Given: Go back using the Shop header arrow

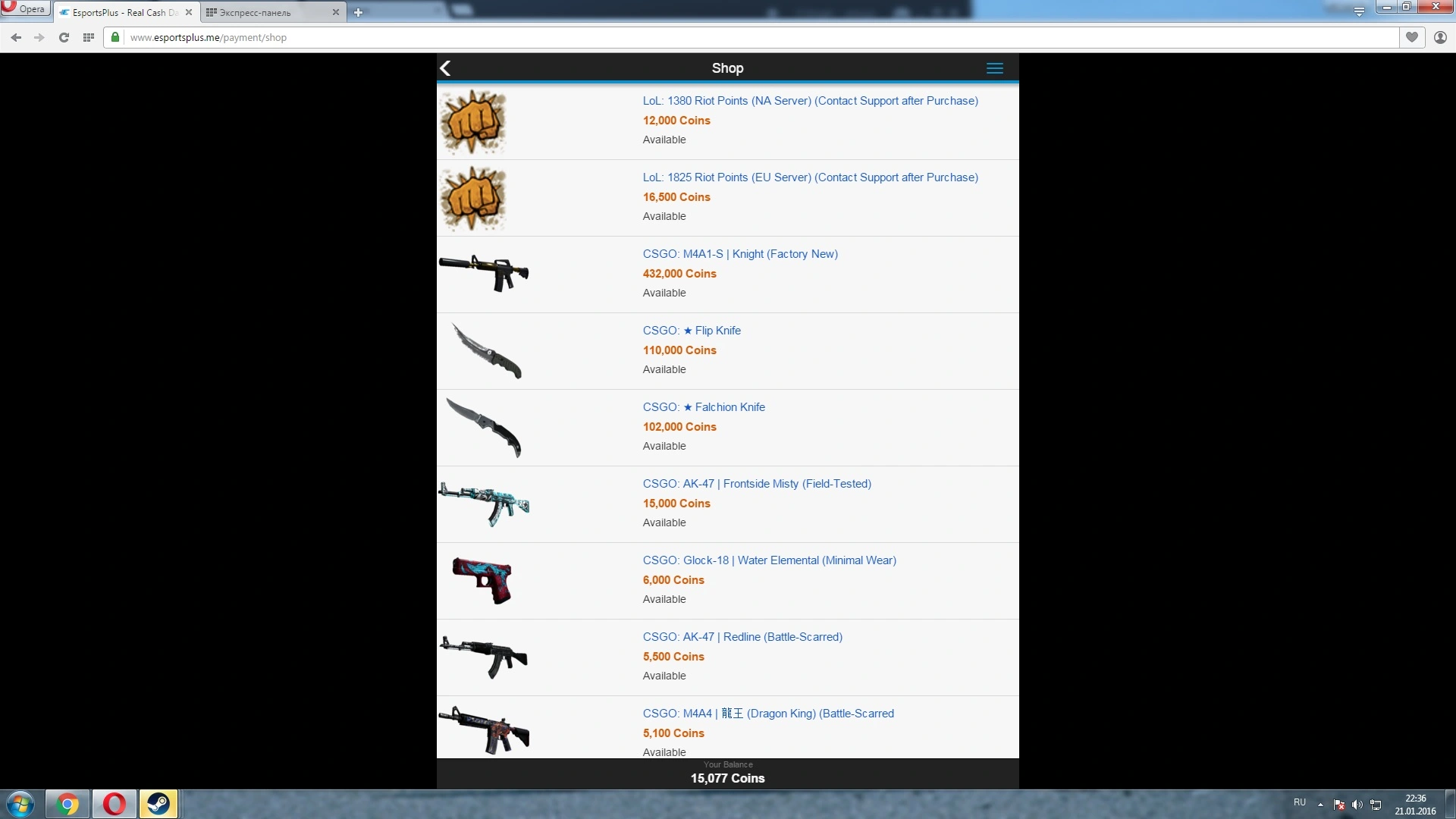Looking at the screenshot, I should tap(446, 68).
